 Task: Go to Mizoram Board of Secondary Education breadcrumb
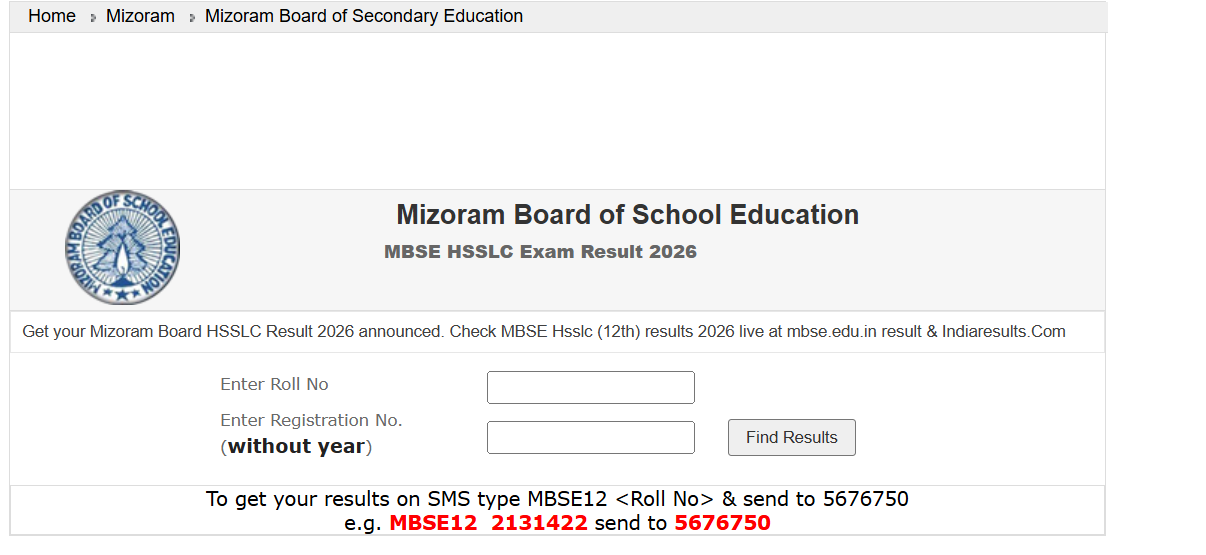(363, 16)
